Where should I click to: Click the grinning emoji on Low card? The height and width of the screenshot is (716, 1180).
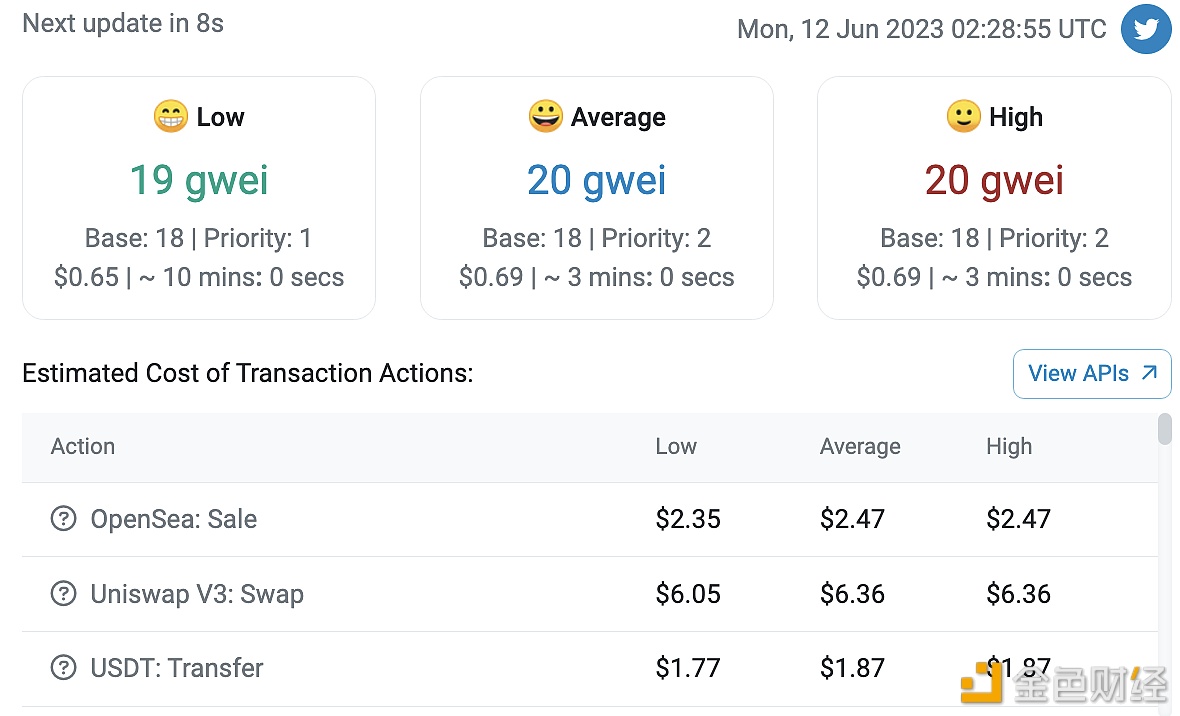point(171,117)
